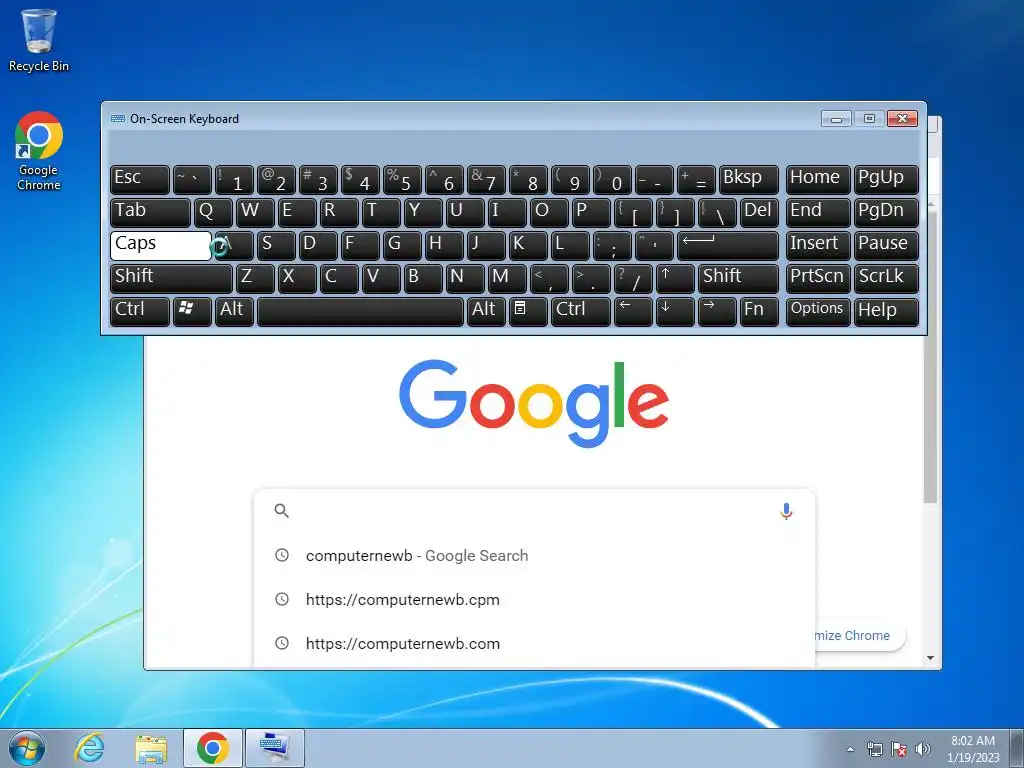1024x768 pixels.
Task: Toggle the Caps lock key
Action: point(161,246)
